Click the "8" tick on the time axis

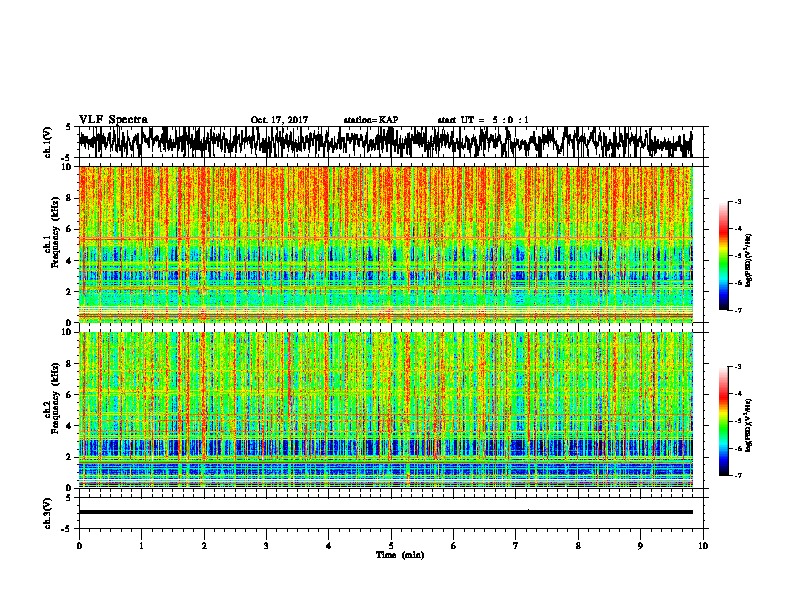pyautogui.click(x=578, y=546)
